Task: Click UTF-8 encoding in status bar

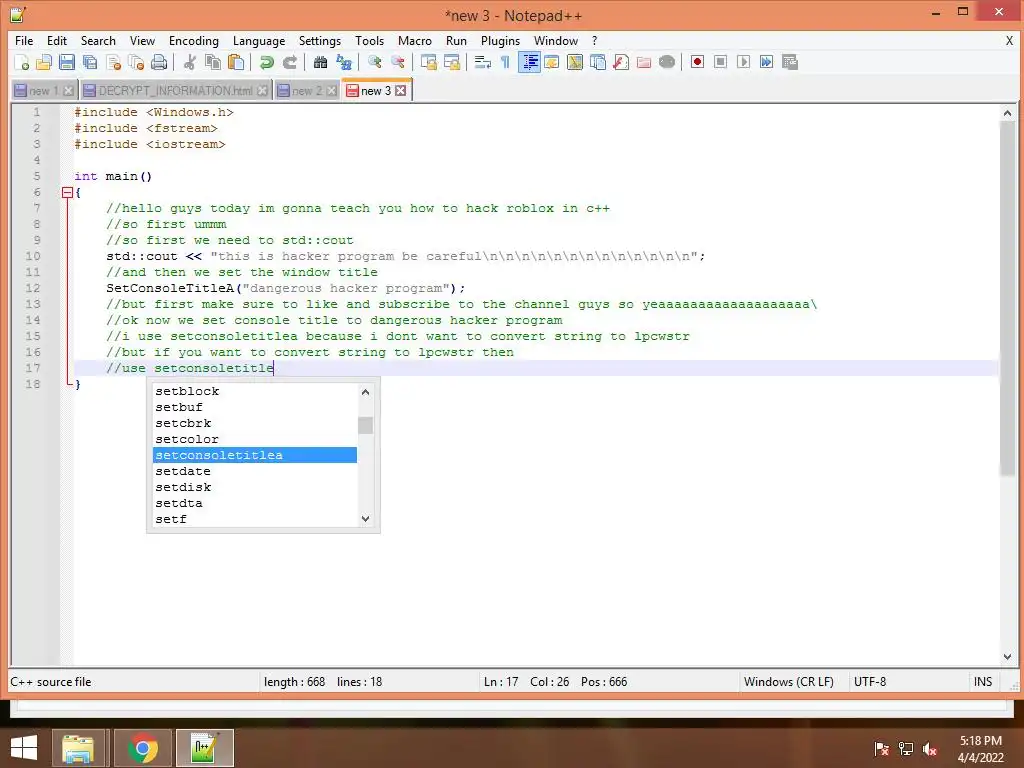Action: 869,682
